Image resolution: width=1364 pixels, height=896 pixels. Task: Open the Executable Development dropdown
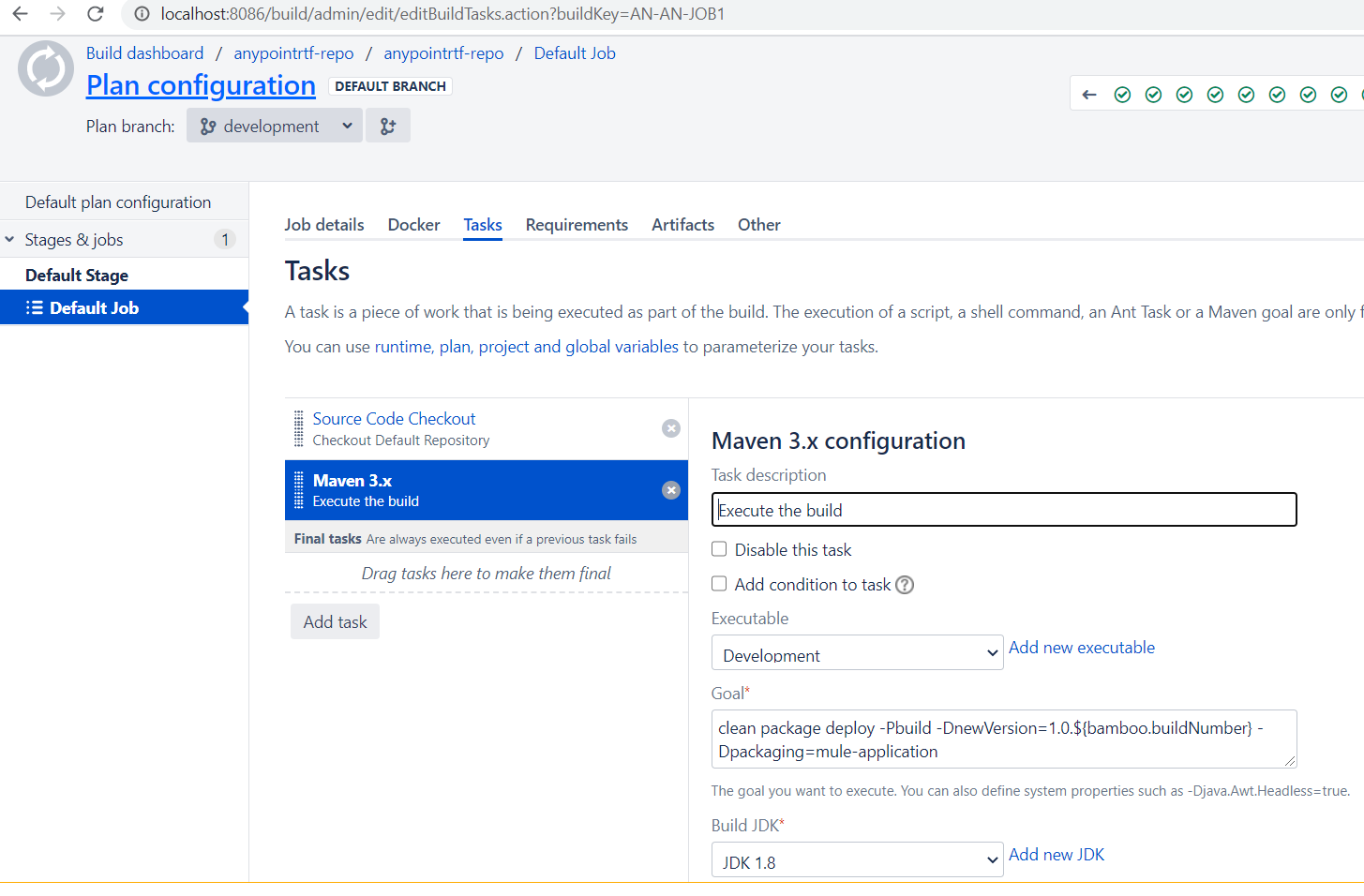[857, 653]
